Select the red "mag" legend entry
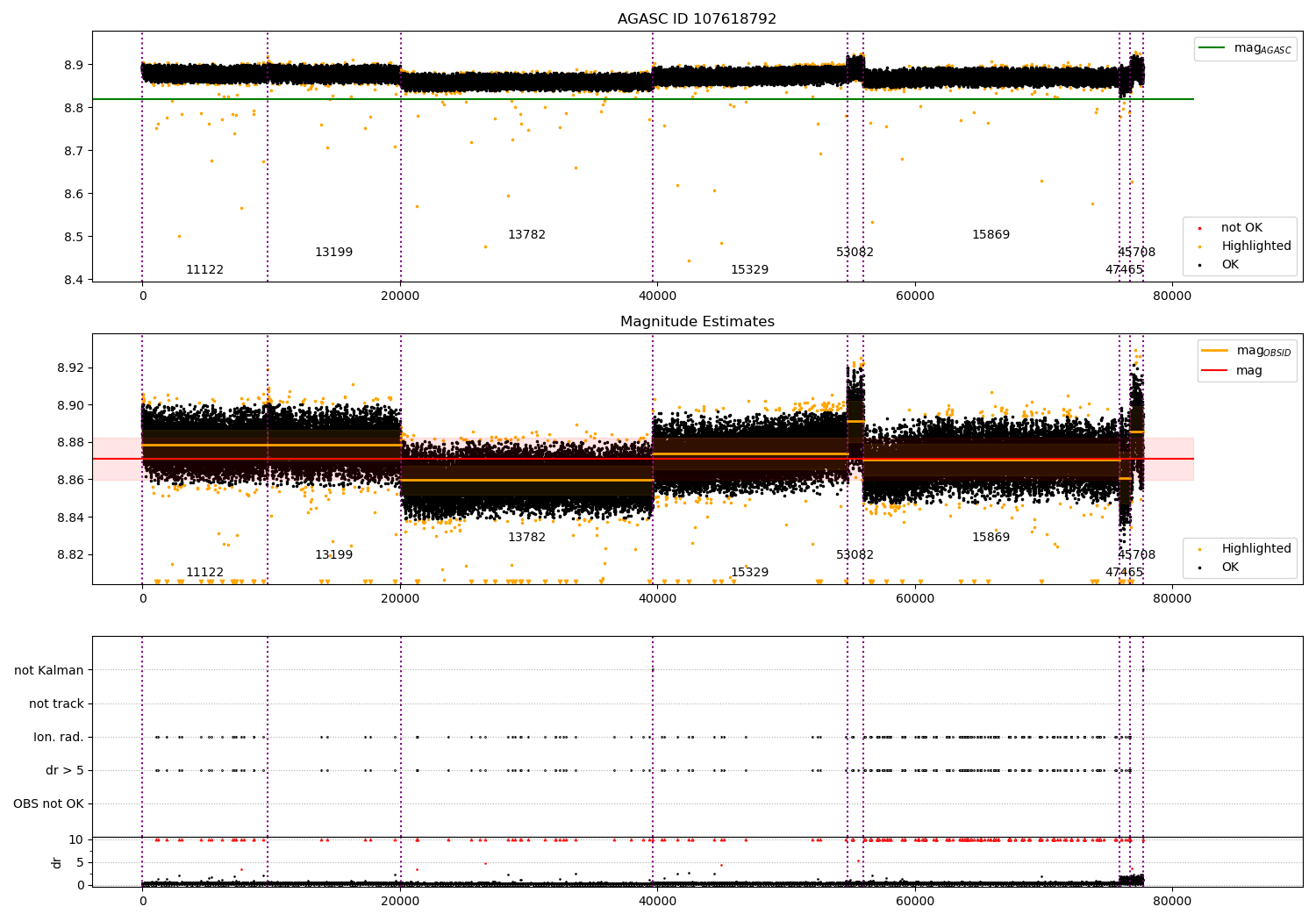This screenshot has width=1316, height=921. [1234, 371]
